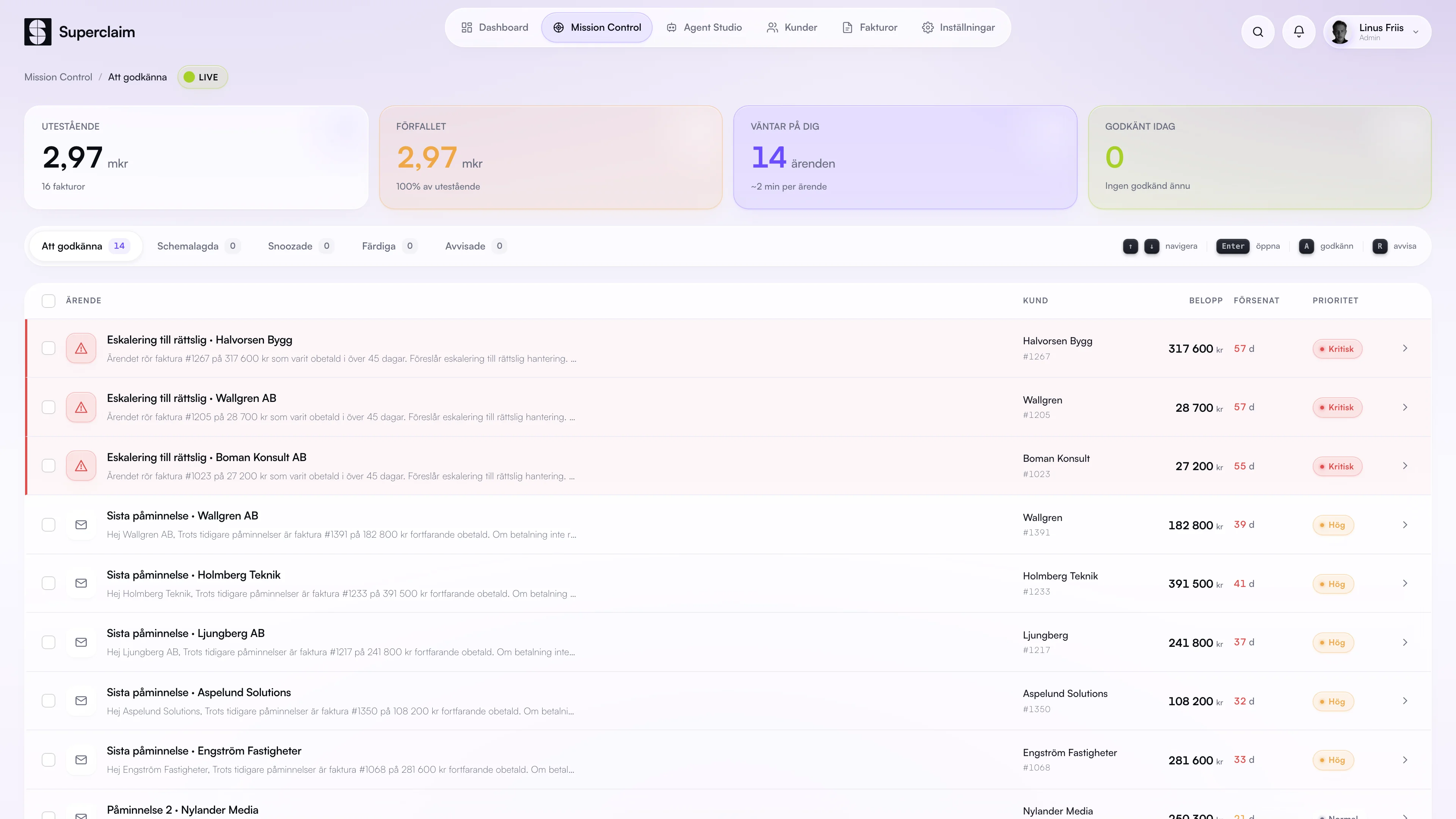Viewport: 1456px width, 819px height.
Task: Open the Väntar på dig summary card
Action: coord(905,157)
